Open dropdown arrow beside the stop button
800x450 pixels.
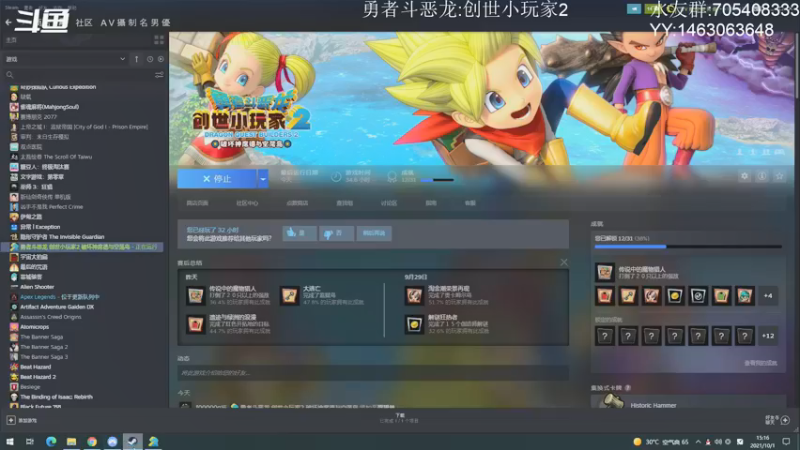click(263, 179)
